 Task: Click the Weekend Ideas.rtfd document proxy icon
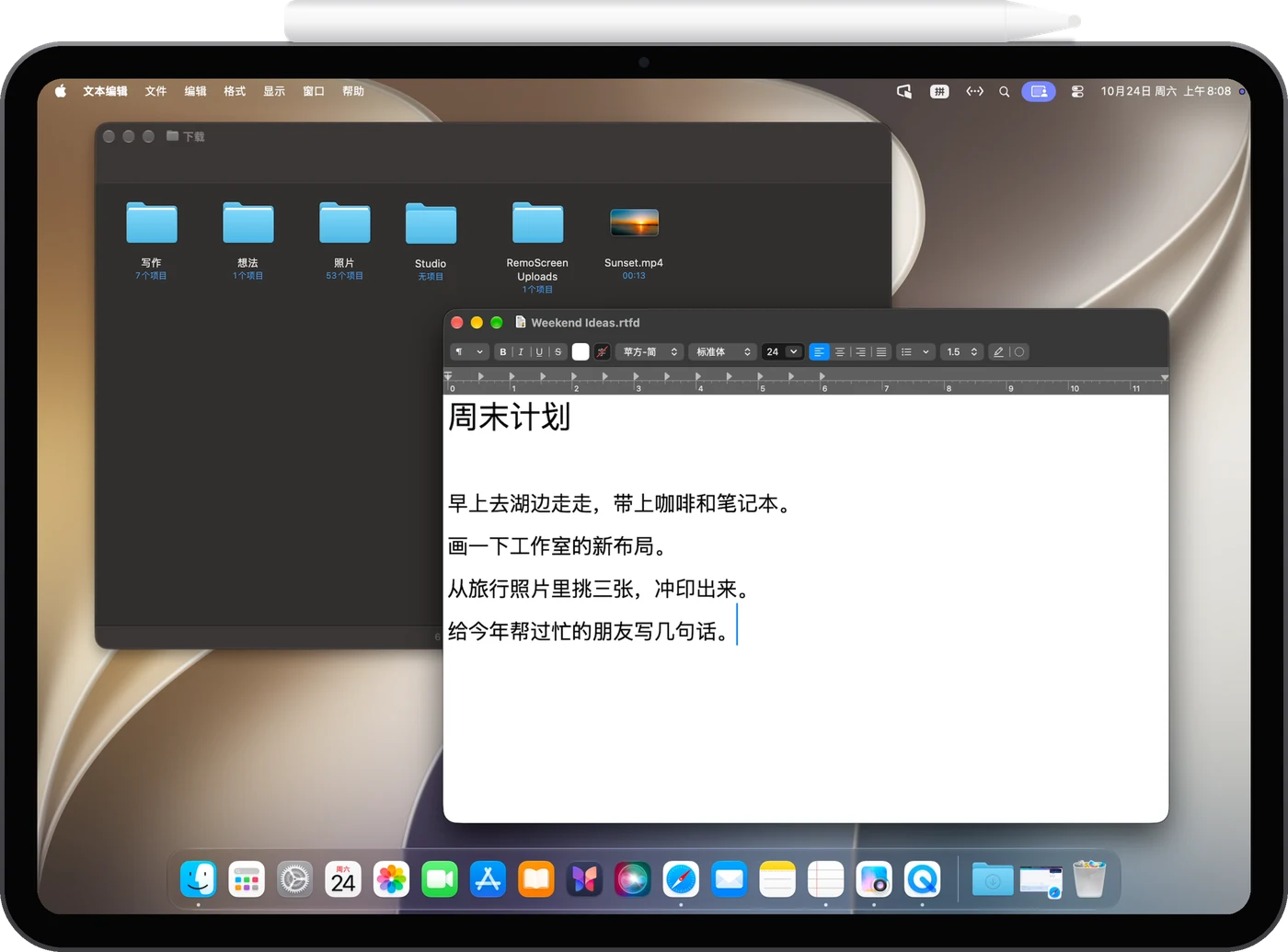click(x=521, y=323)
